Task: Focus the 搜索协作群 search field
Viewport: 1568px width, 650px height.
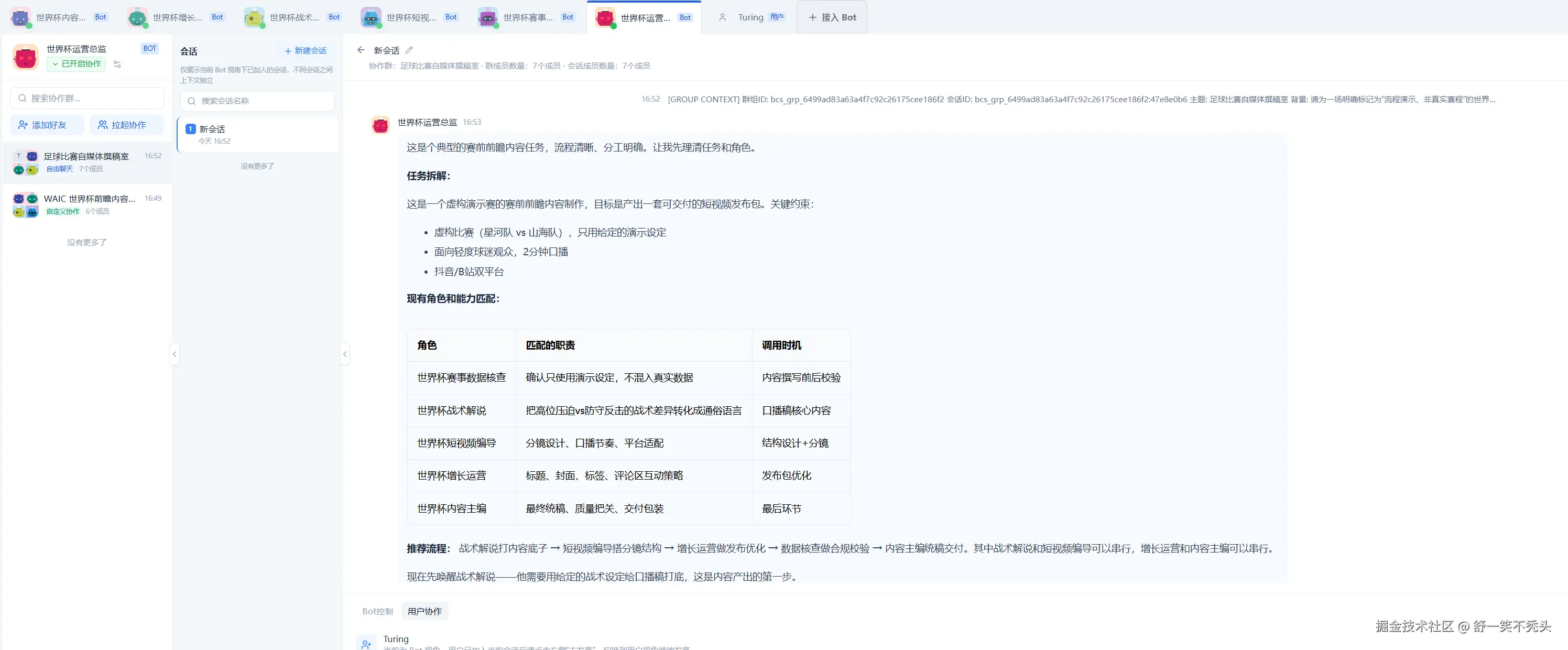Action: pyautogui.click(x=87, y=98)
